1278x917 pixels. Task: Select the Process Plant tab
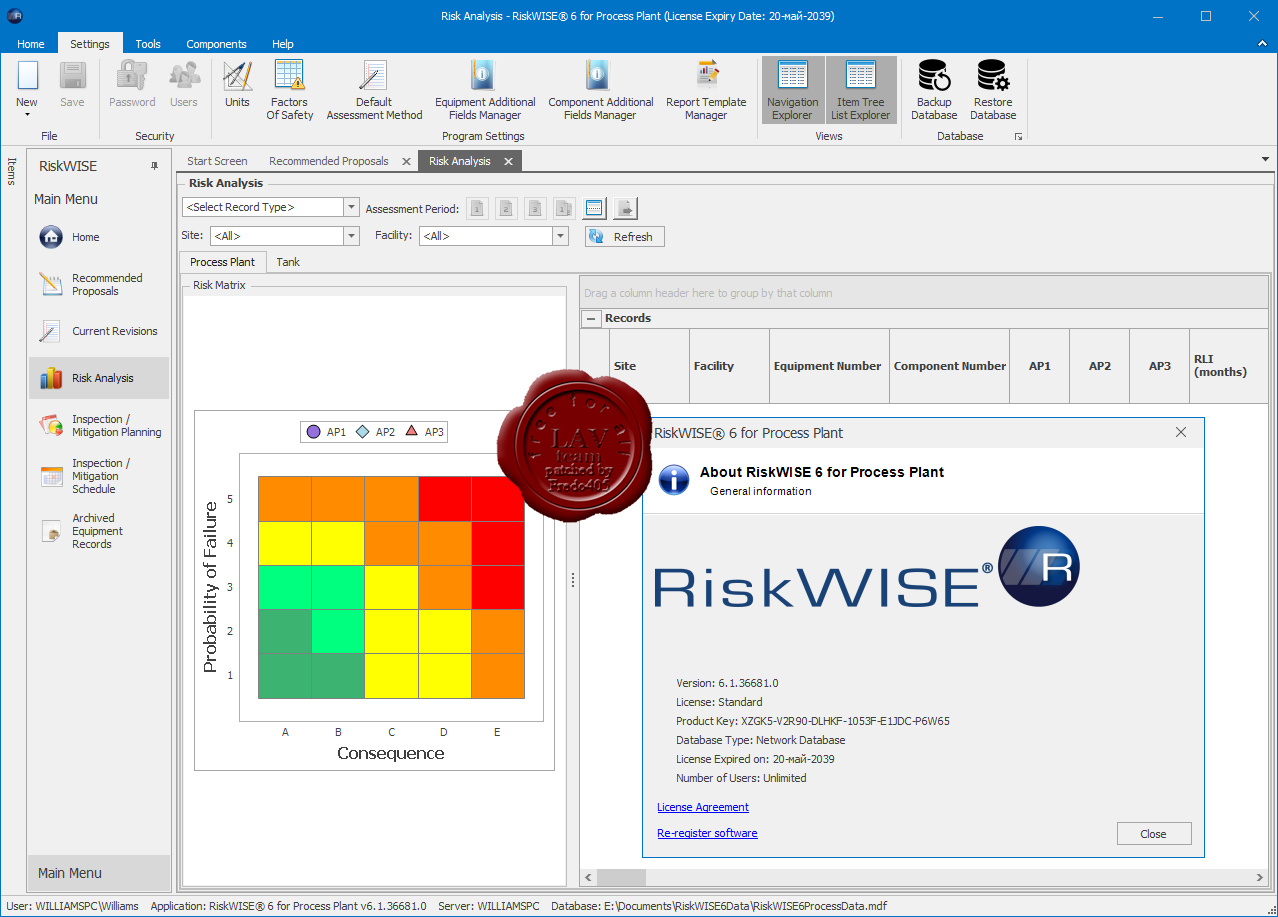tap(223, 262)
